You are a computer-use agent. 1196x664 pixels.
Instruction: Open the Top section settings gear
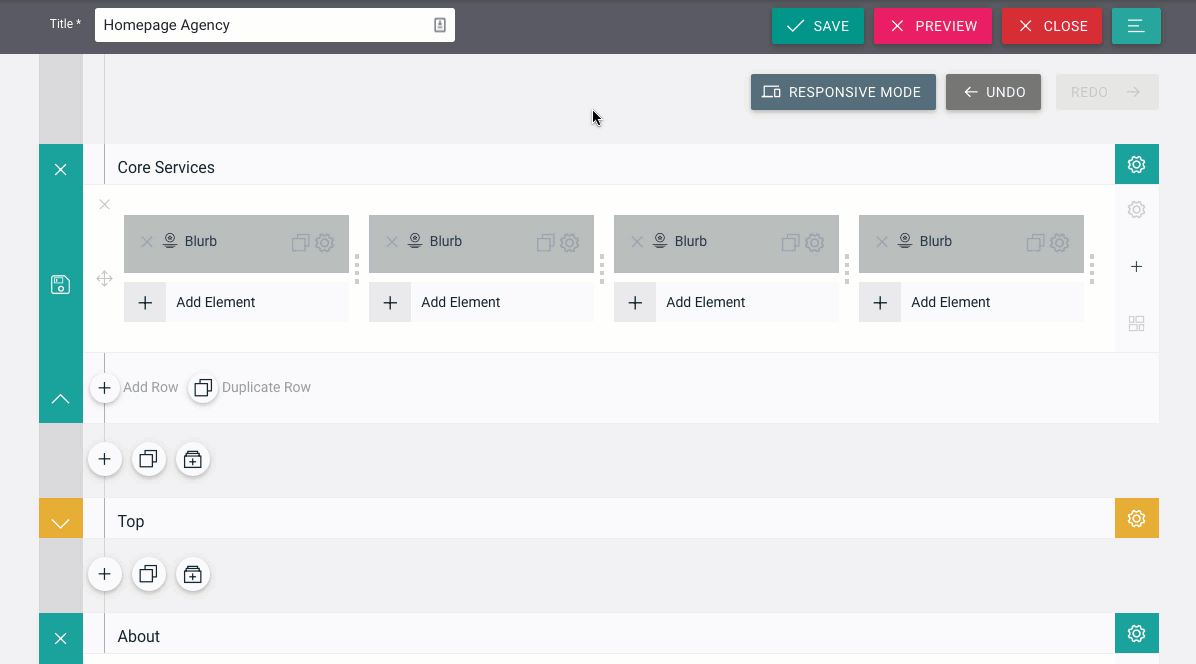1136,518
